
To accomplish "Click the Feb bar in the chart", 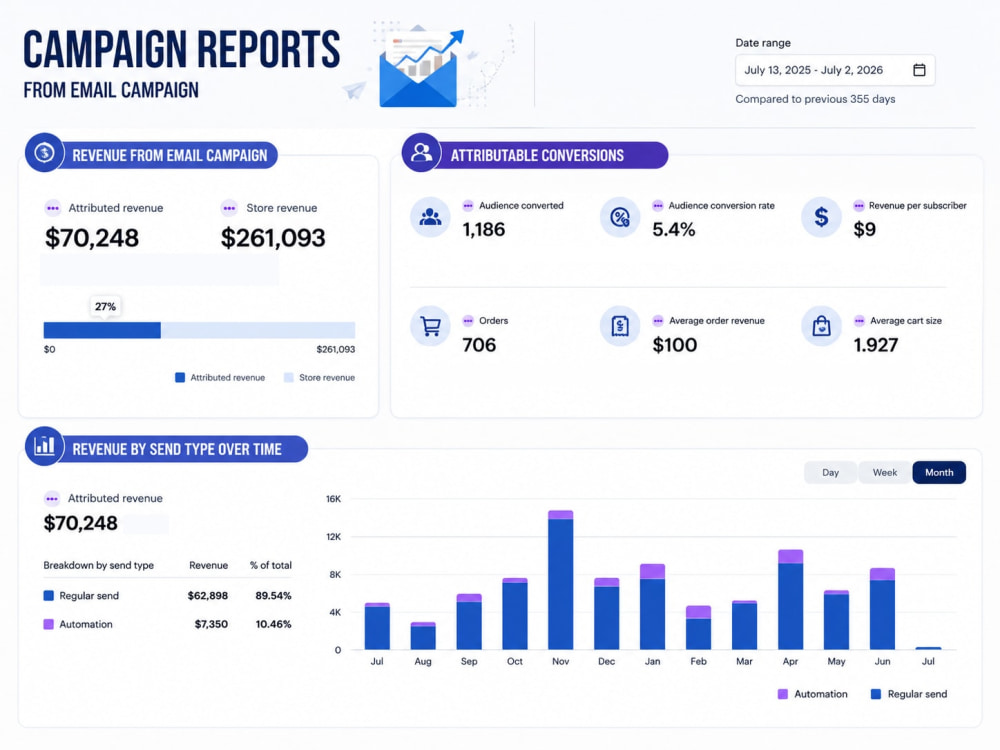I will 698,628.
